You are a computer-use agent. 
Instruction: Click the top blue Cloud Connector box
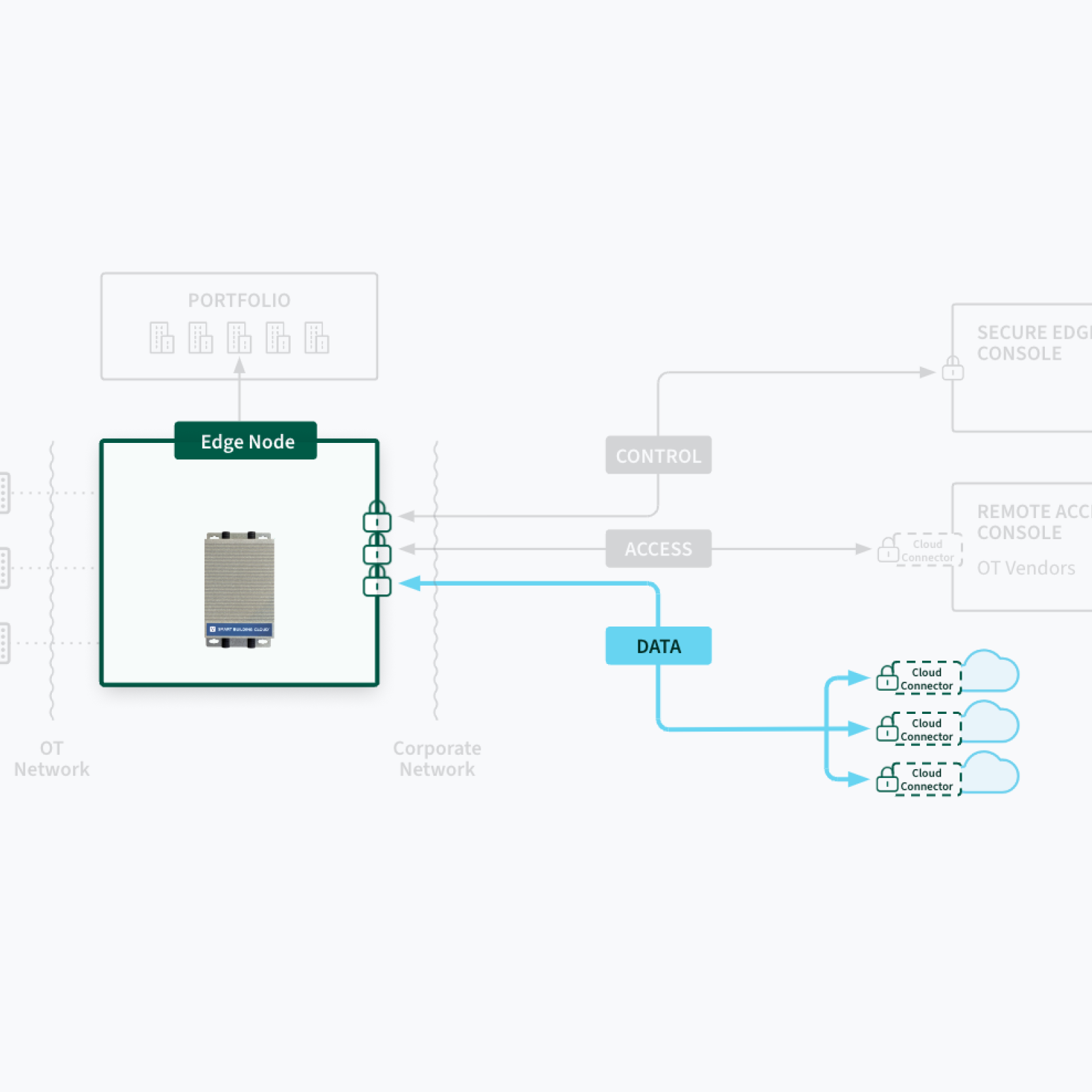[x=927, y=678]
